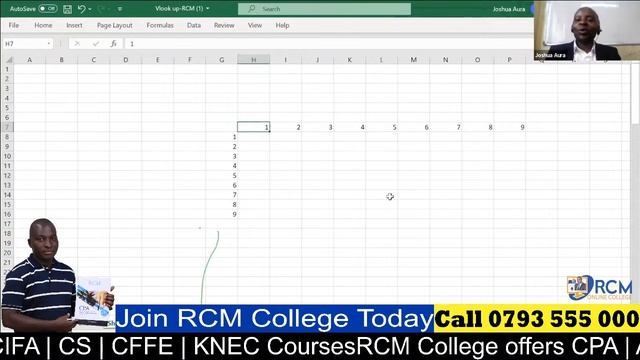Open Customize Quick Access Toolbar dropdown
The image size is (640, 360).
tap(120, 9)
